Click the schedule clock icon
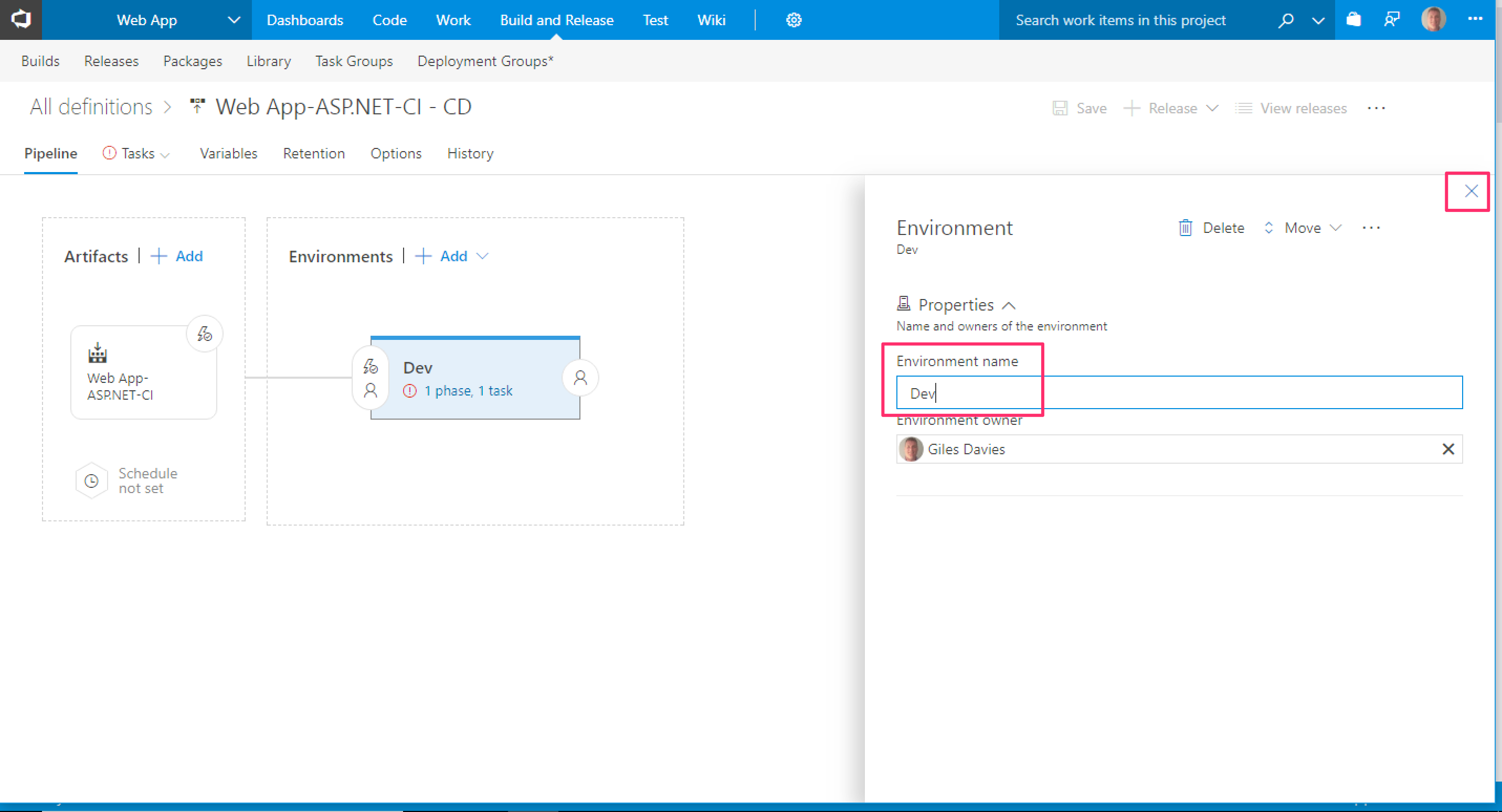1502x812 pixels. [x=91, y=481]
